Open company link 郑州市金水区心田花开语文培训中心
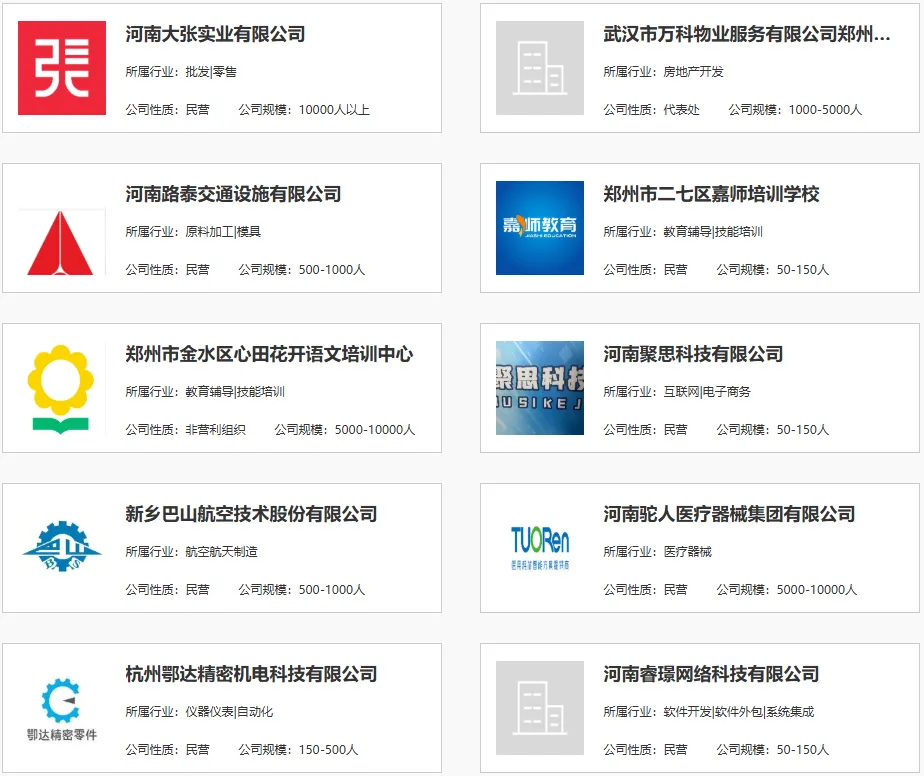The height and width of the screenshot is (776, 924). pyautogui.click(x=269, y=354)
